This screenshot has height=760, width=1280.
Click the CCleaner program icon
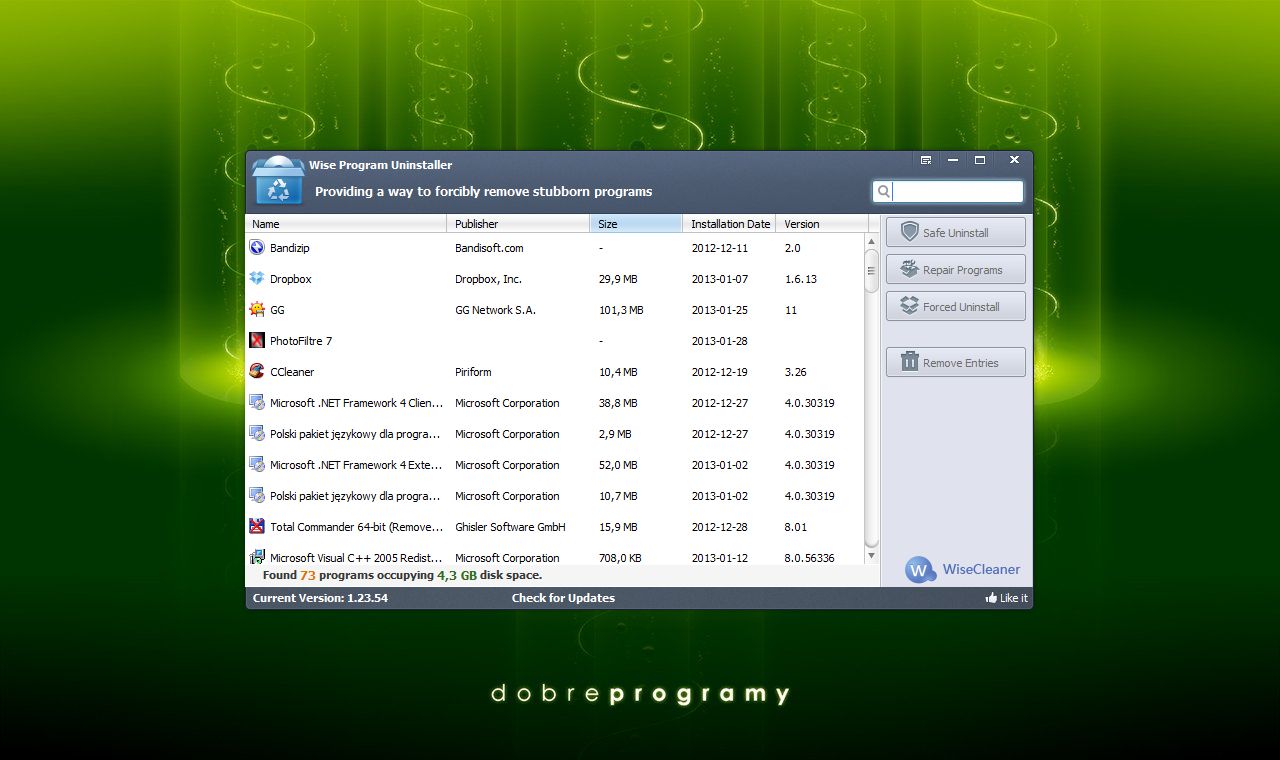point(257,371)
